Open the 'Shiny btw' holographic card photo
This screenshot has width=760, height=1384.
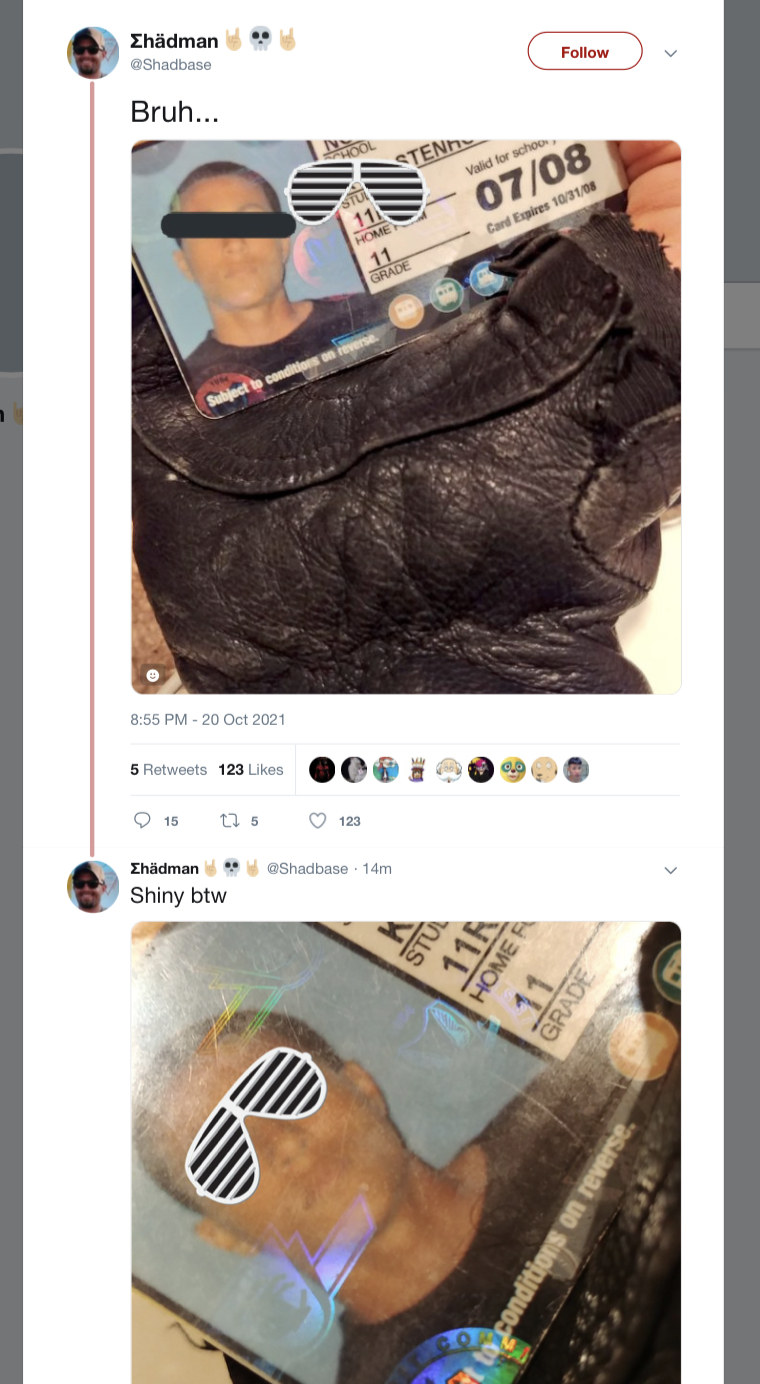click(406, 1152)
